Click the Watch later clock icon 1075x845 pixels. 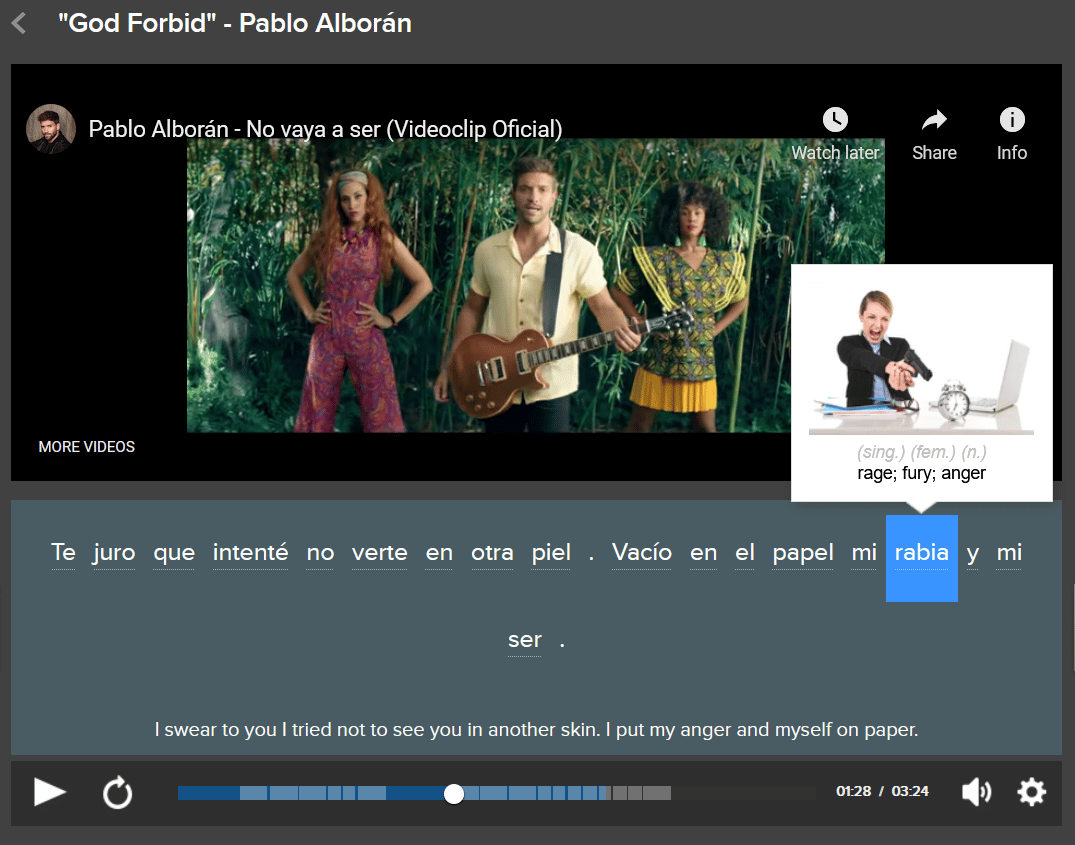(x=835, y=121)
